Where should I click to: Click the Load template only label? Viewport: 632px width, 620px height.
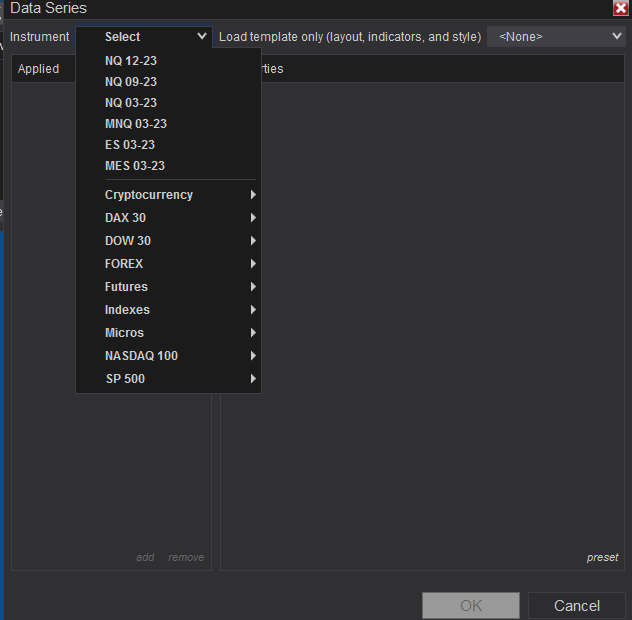click(x=350, y=37)
